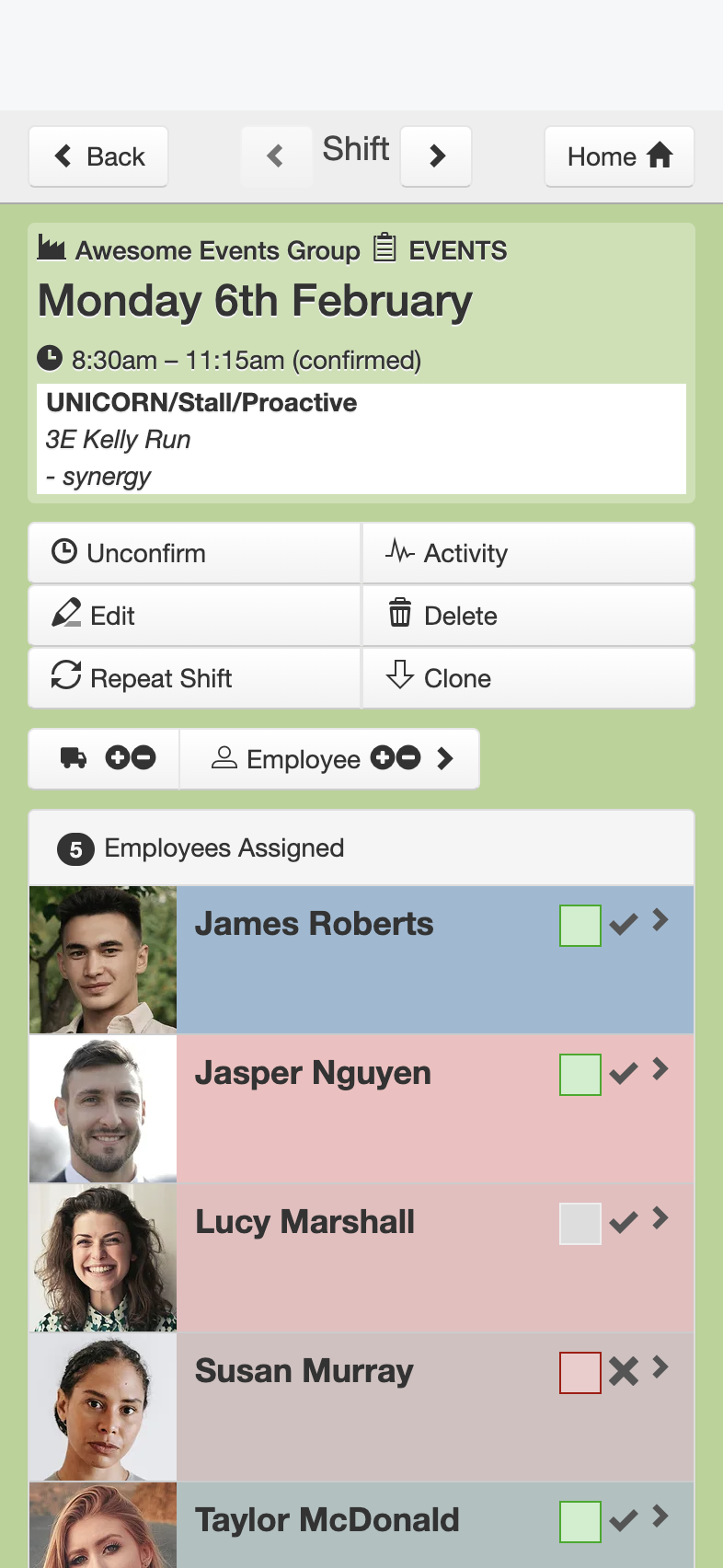Click the Delete trash can icon
This screenshot has height=1568, width=723.
[x=400, y=613]
